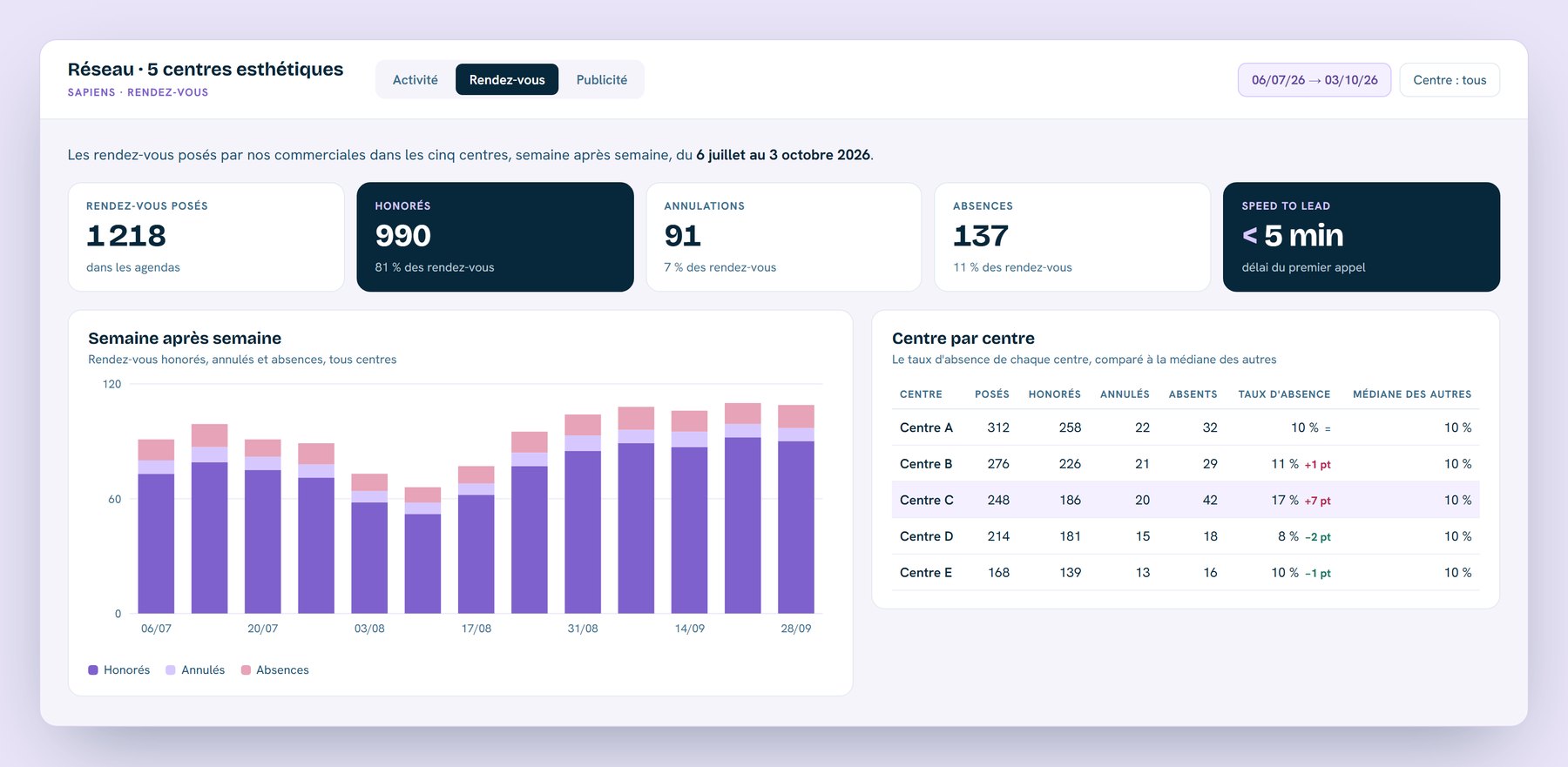Select the Centre A row label

926,427
